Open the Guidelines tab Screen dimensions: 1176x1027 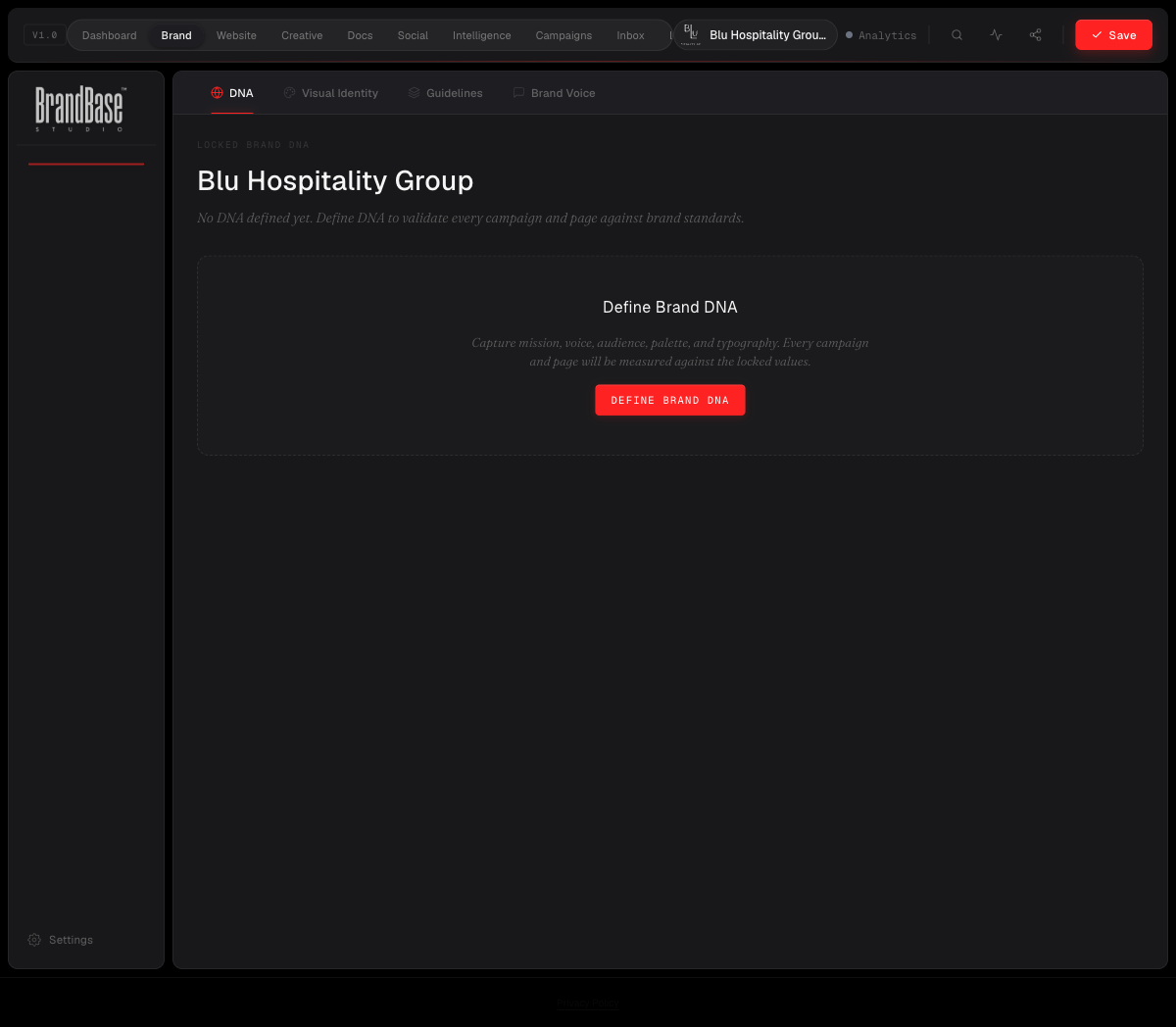[446, 93]
